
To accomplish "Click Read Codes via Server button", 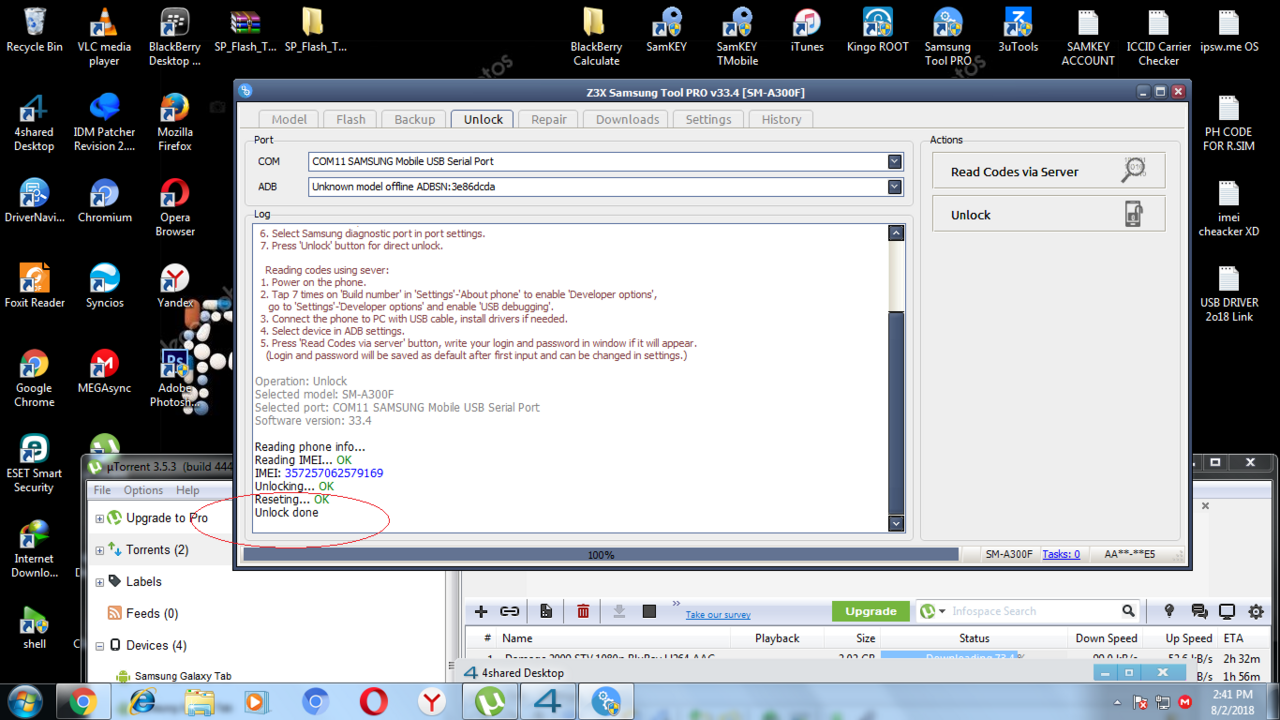I will pos(1049,171).
